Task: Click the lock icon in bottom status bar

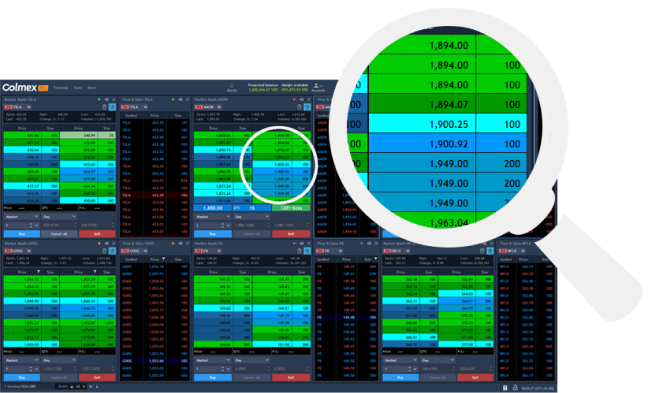Action: click(515, 388)
